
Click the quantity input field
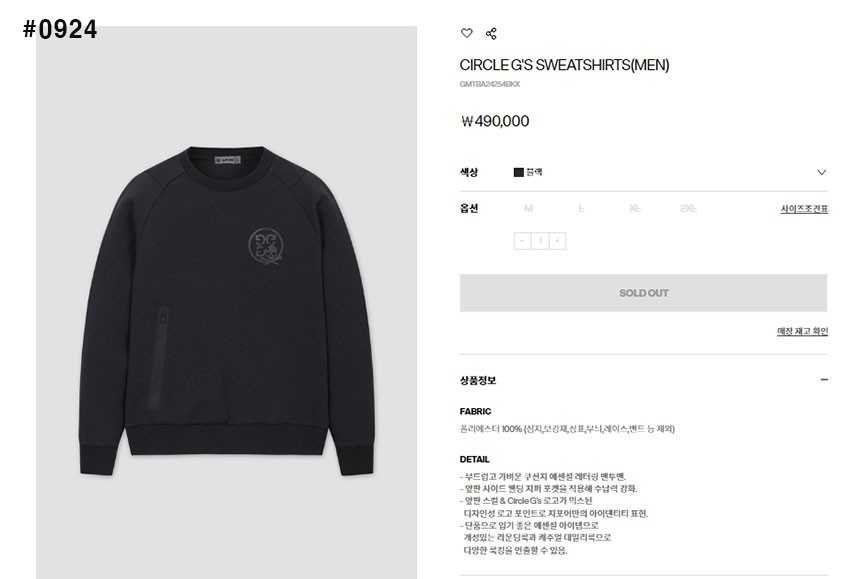pos(540,241)
